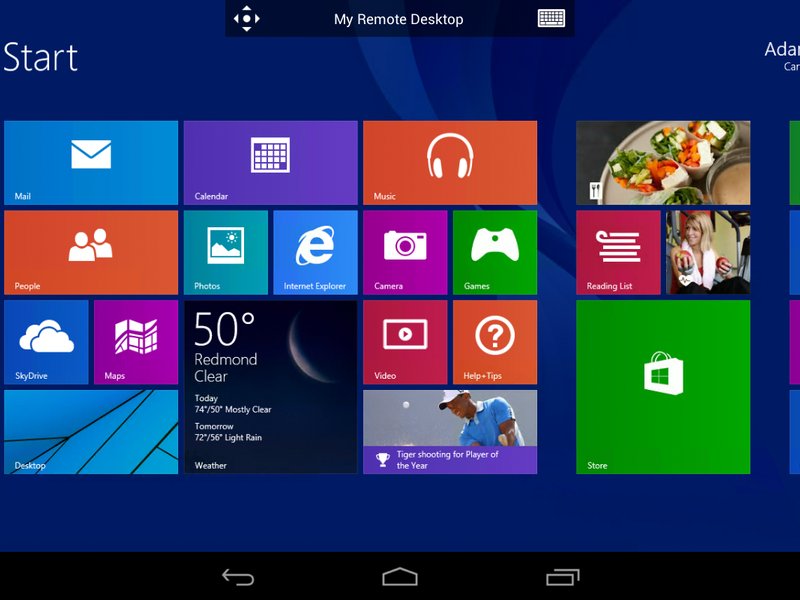Open the Weather tile showing Redmond
Viewport: 800px width, 600px height.
pyautogui.click(x=270, y=387)
